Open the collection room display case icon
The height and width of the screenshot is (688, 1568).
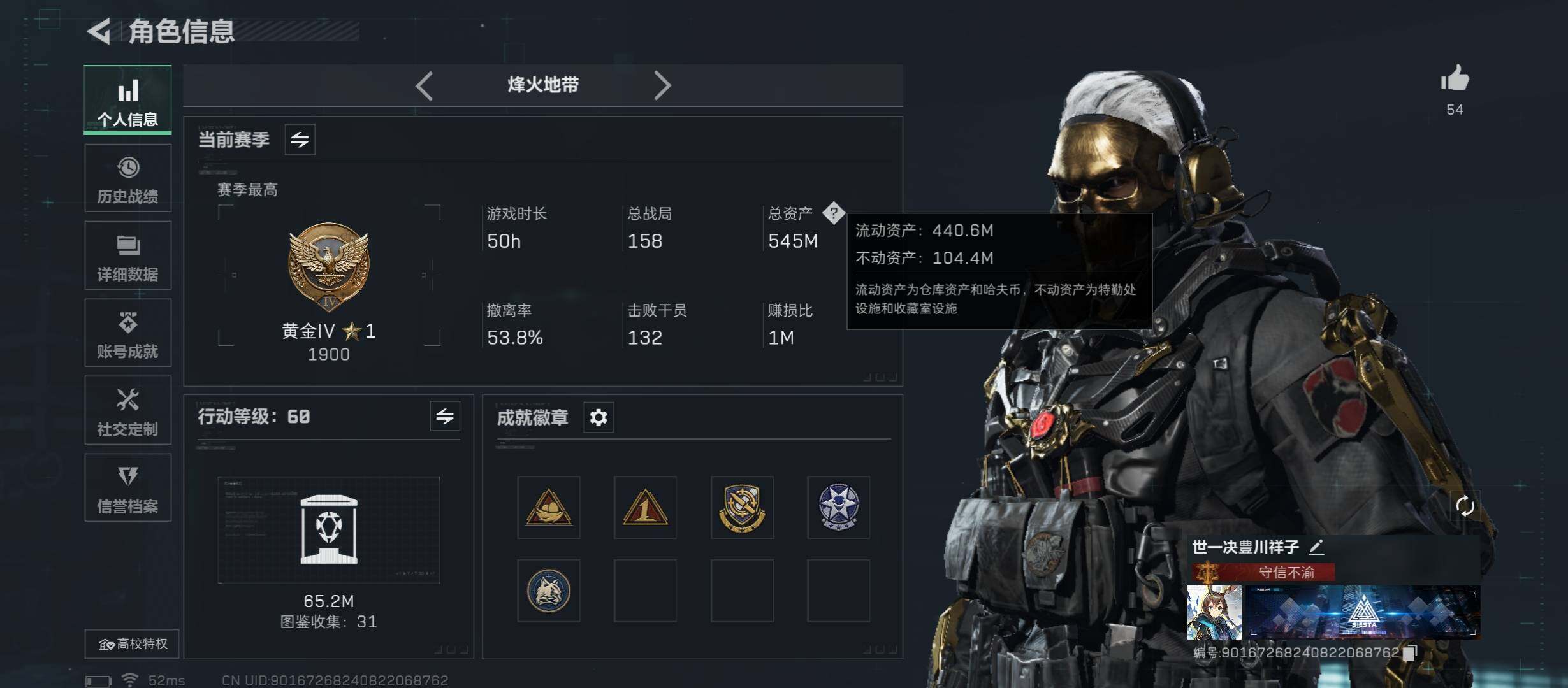[329, 529]
